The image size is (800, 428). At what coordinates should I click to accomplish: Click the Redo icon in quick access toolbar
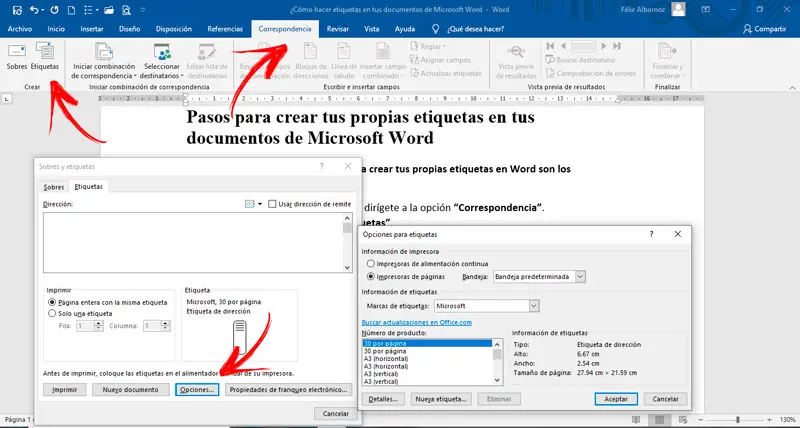(x=54, y=9)
